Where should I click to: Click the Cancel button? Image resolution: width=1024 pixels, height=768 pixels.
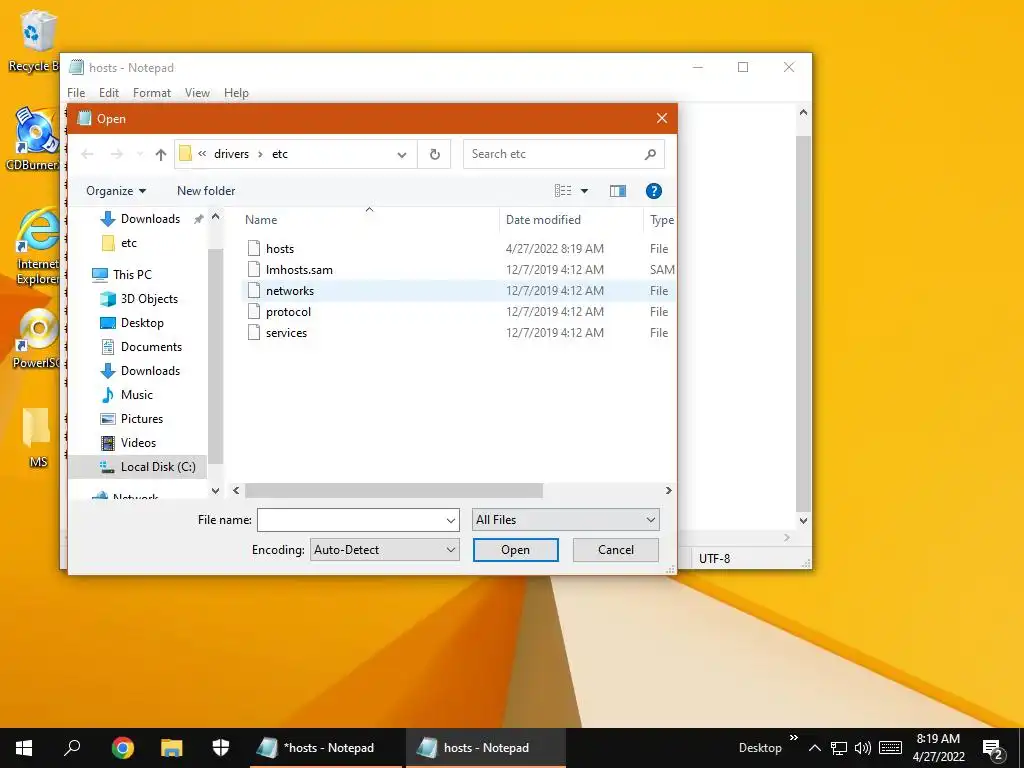click(x=615, y=550)
